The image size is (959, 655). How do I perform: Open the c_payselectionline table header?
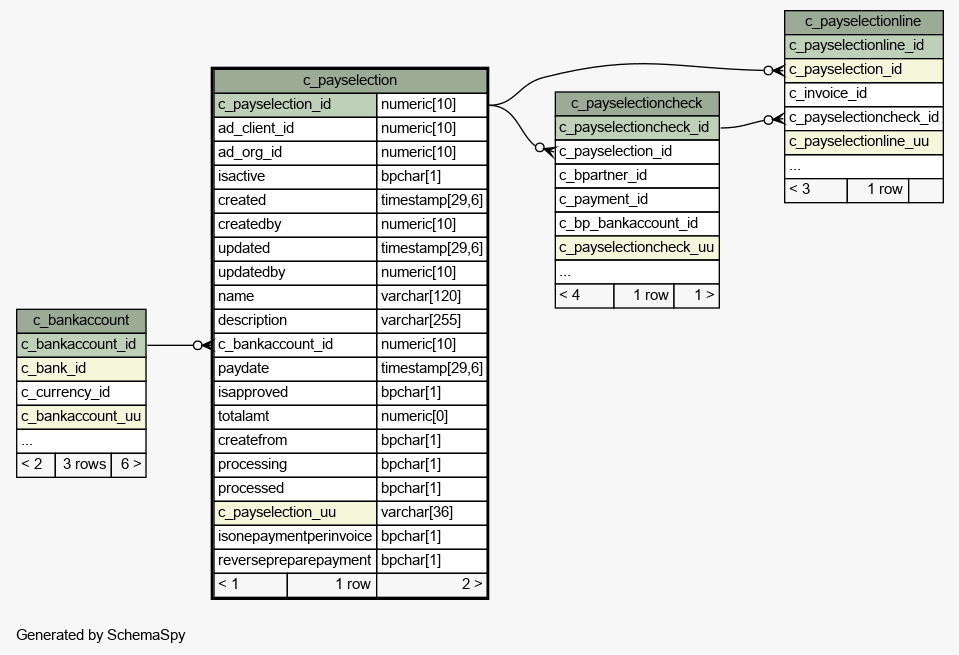(x=864, y=22)
